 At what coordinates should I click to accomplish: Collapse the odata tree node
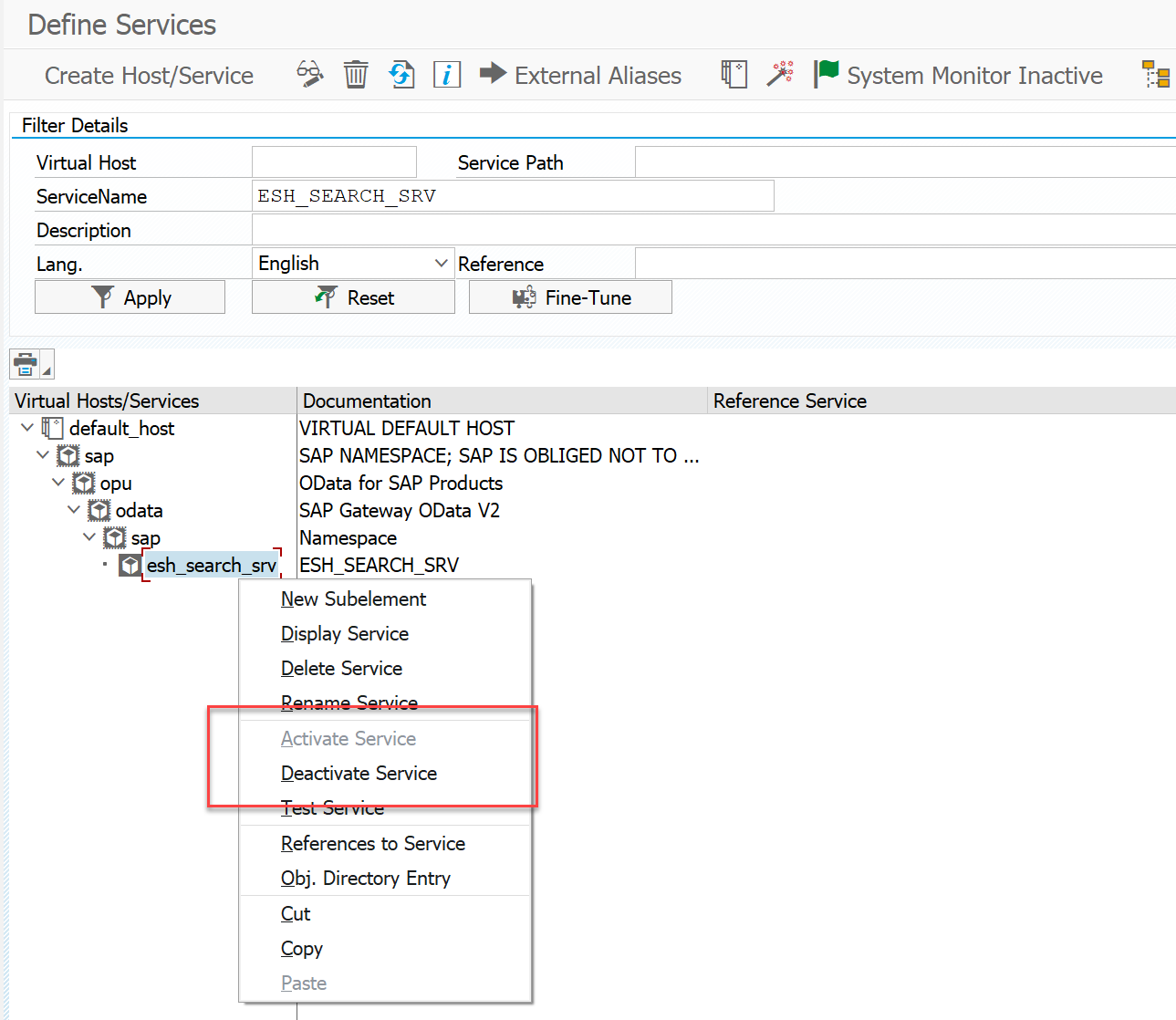coord(74,510)
